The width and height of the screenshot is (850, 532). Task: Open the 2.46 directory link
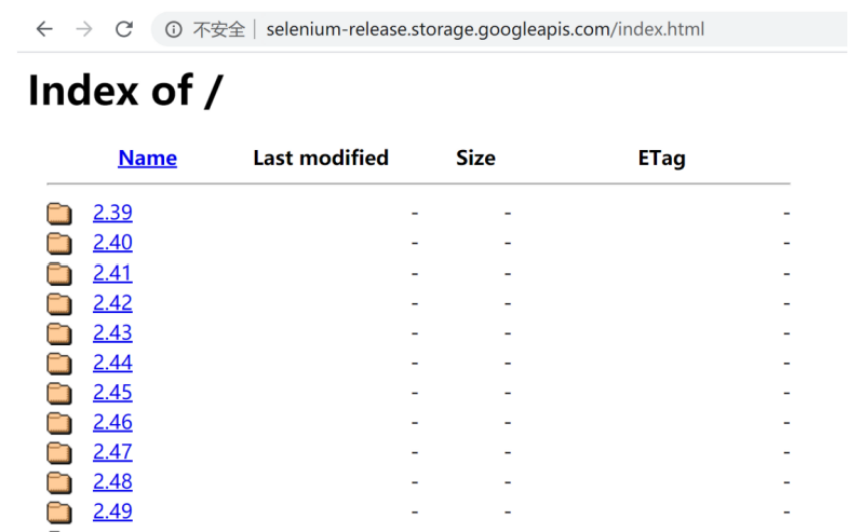pos(112,423)
